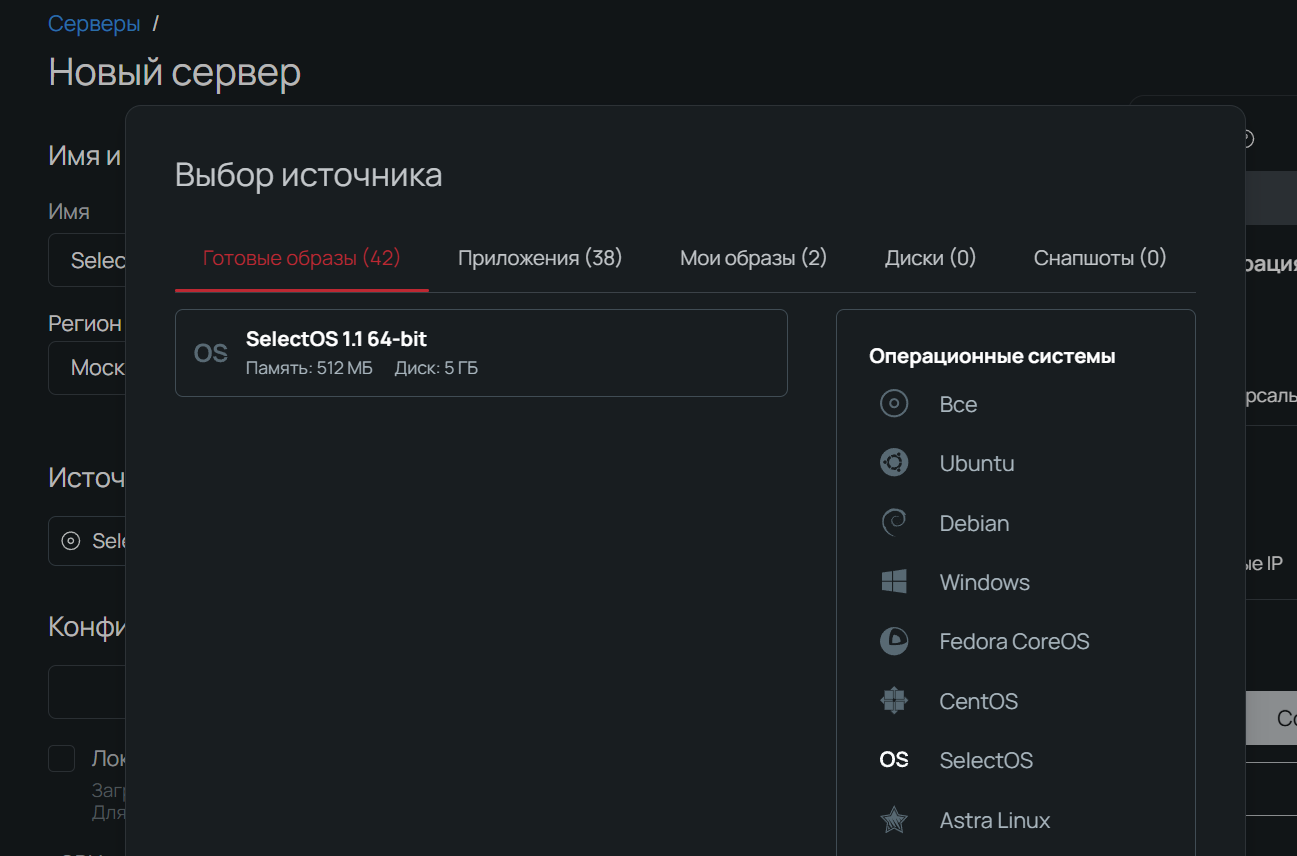Choose the SelectOS 1.1 64-bit image
This screenshot has height=856, width=1297.
(481, 353)
